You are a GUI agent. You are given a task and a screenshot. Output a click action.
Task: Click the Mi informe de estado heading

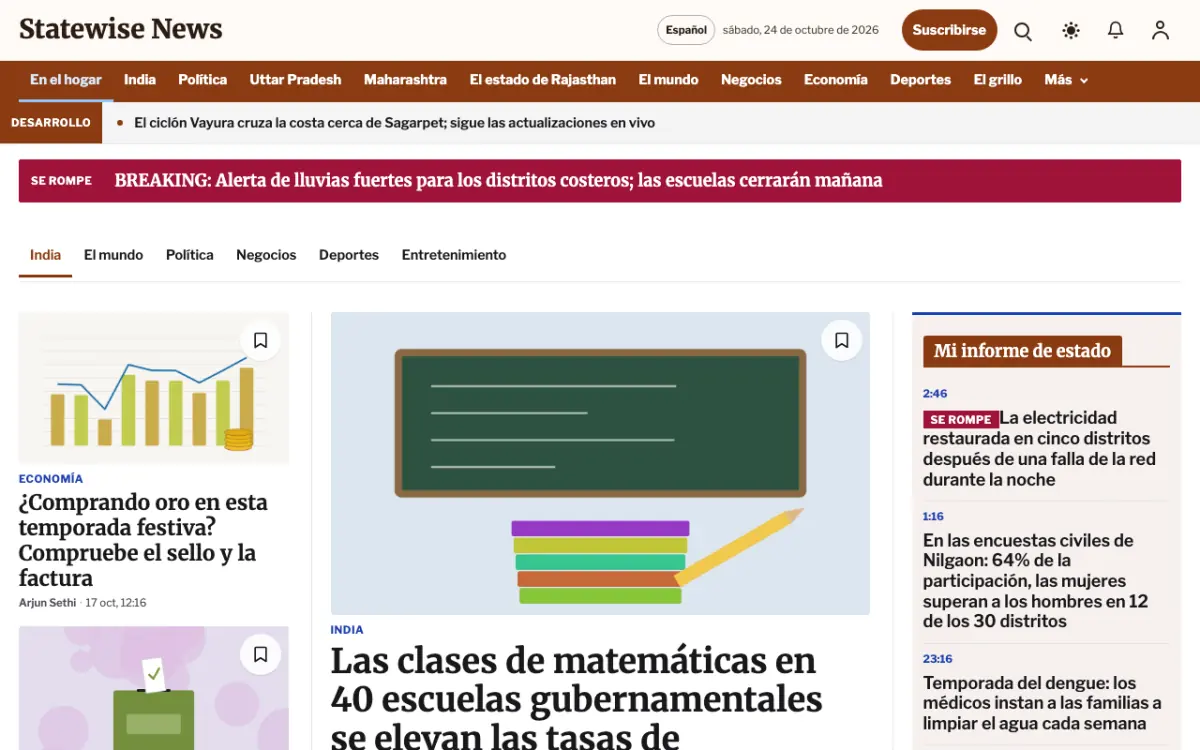pos(1022,351)
